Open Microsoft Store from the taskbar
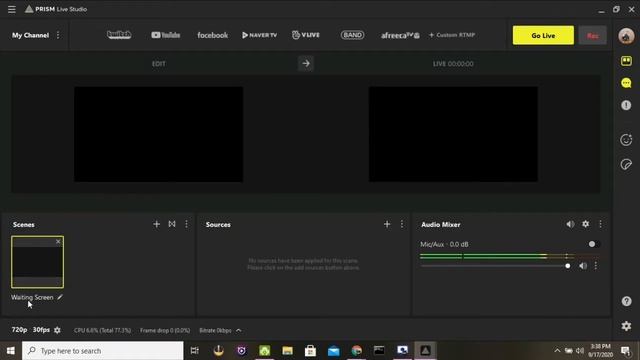The width and height of the screenshot is (640, 360). (x=310, y=351)
